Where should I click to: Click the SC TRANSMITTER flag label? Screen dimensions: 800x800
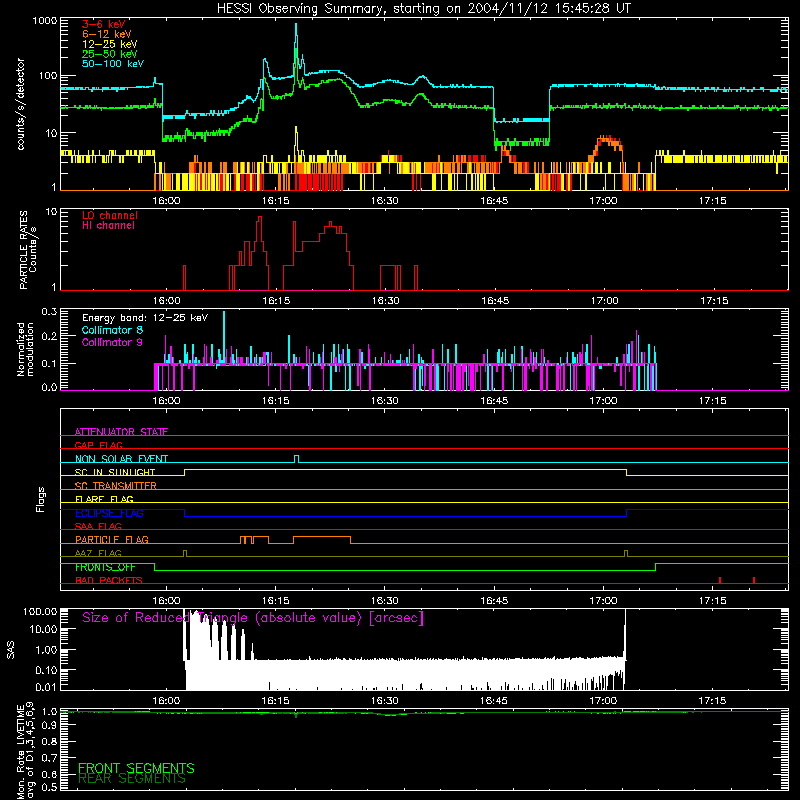click(x=116, y=485)
